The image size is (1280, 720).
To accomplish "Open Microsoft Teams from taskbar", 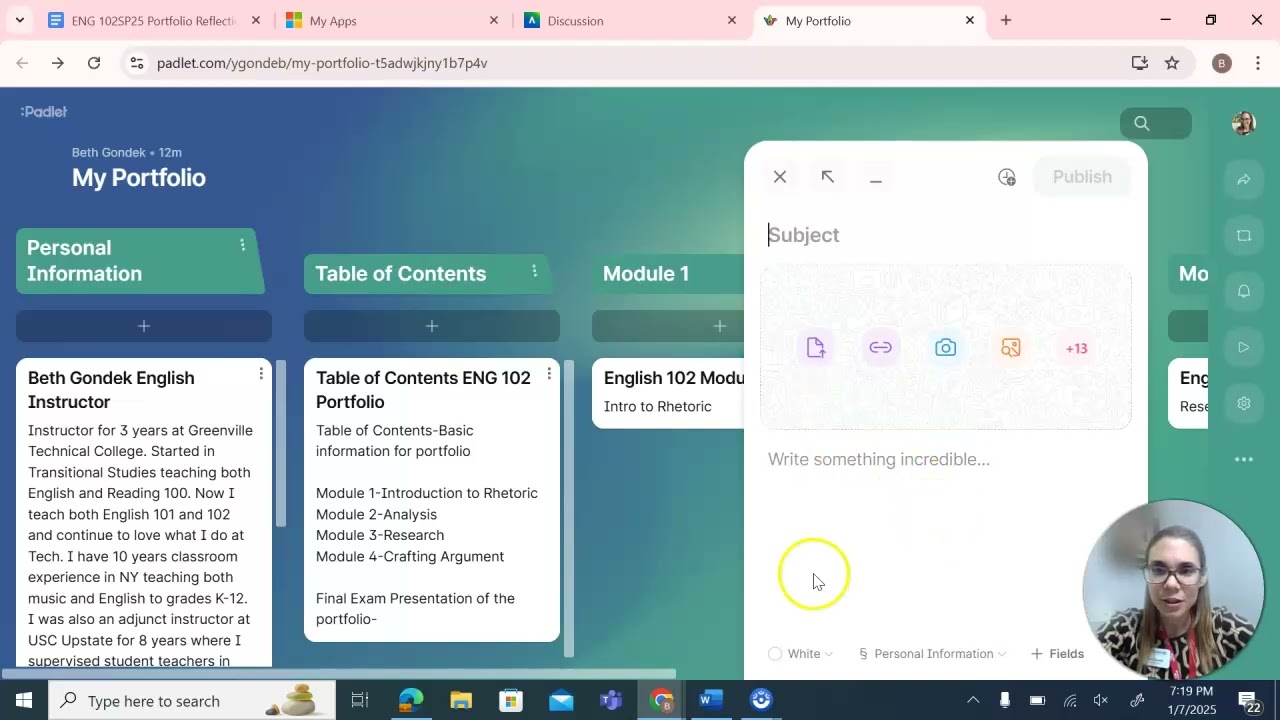I will coord(611,700).
